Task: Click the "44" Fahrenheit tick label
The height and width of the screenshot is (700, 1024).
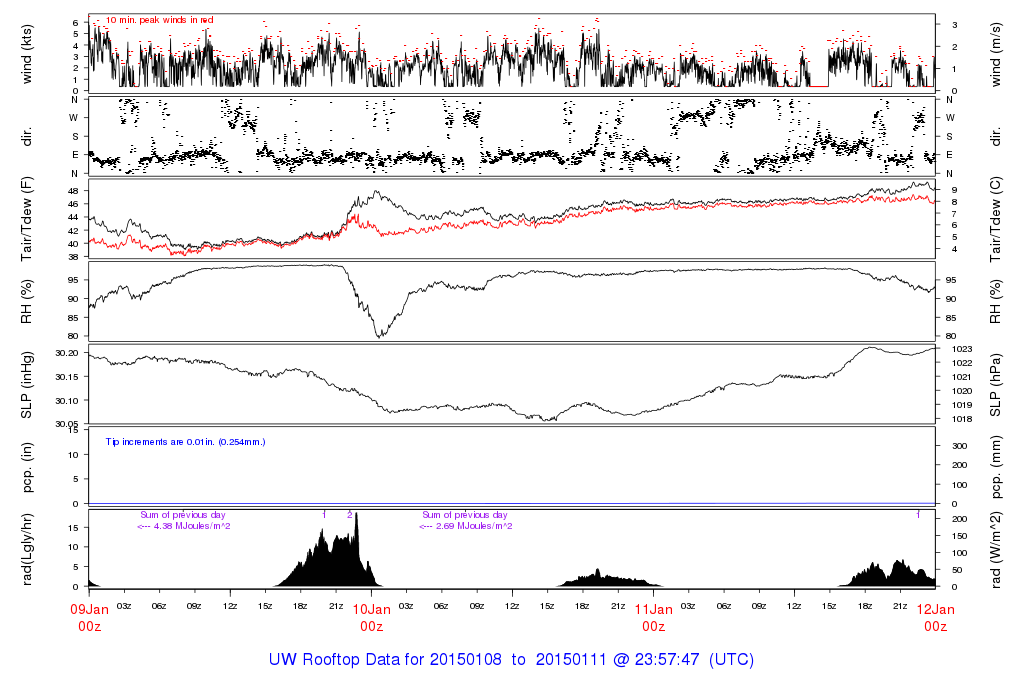Action: (x=73, y=217)
